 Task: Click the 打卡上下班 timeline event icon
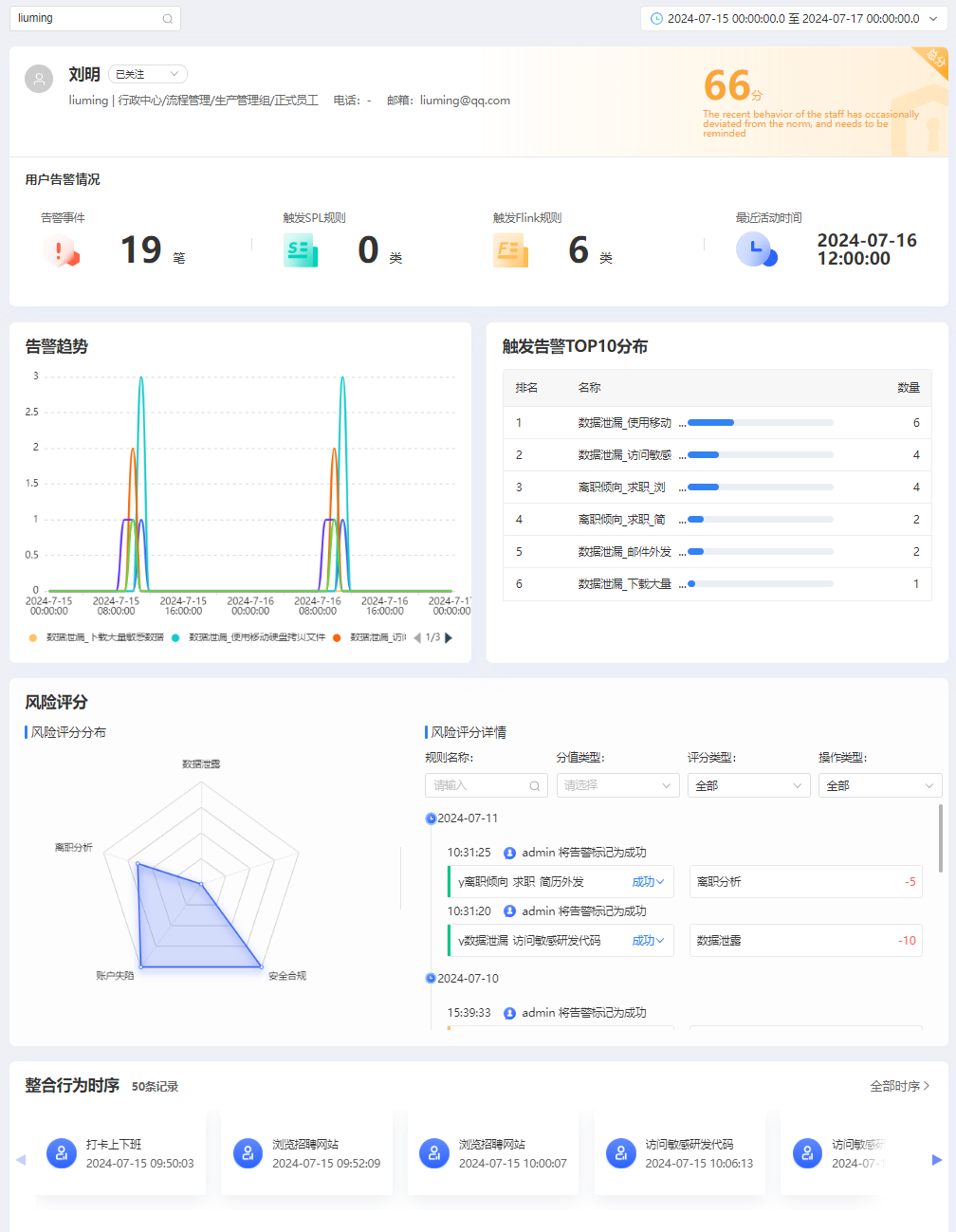click(x=62, y=1153)
